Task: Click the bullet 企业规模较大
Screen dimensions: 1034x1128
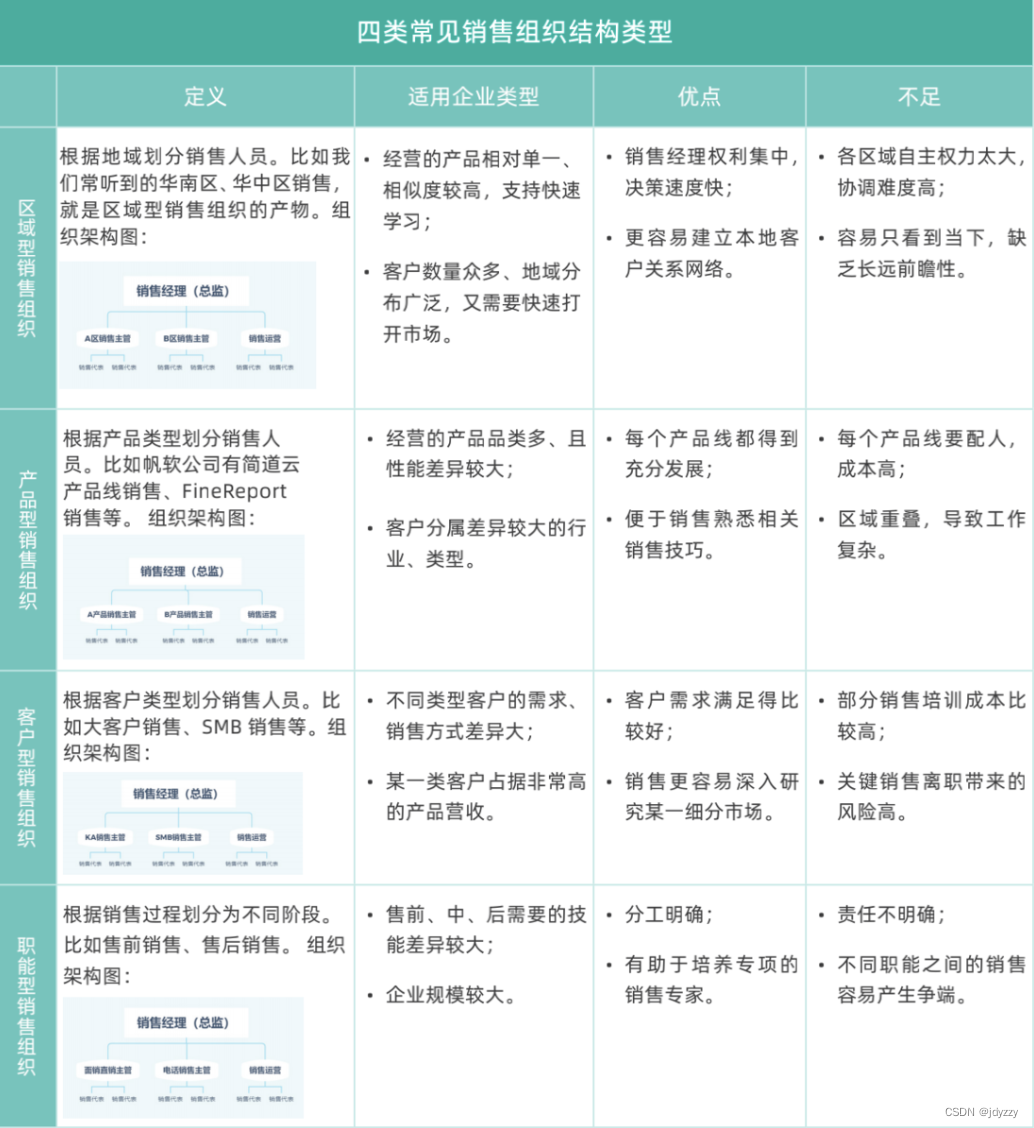Action: tap(451, 995)
